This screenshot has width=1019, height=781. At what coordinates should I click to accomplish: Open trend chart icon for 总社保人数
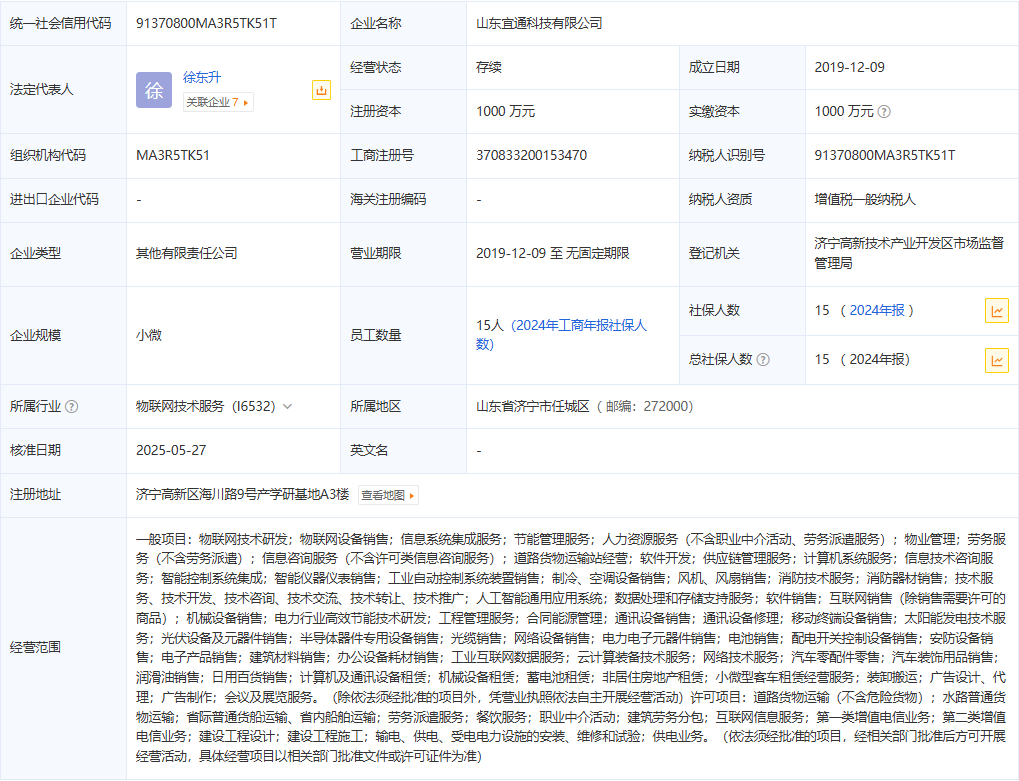[x=996, y=360]
